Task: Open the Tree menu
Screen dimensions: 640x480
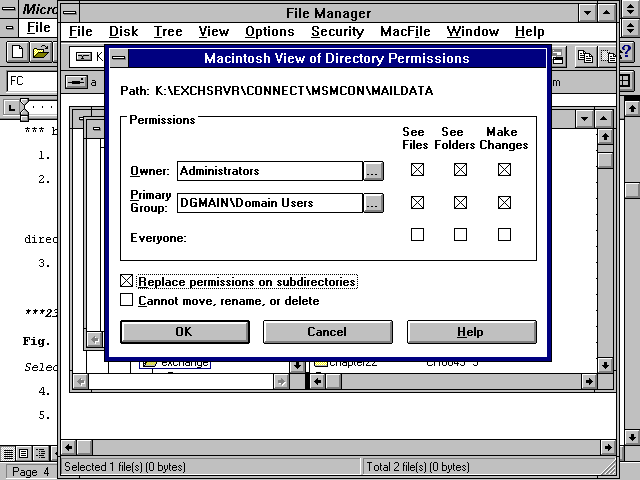Action: tap(168, 31)
